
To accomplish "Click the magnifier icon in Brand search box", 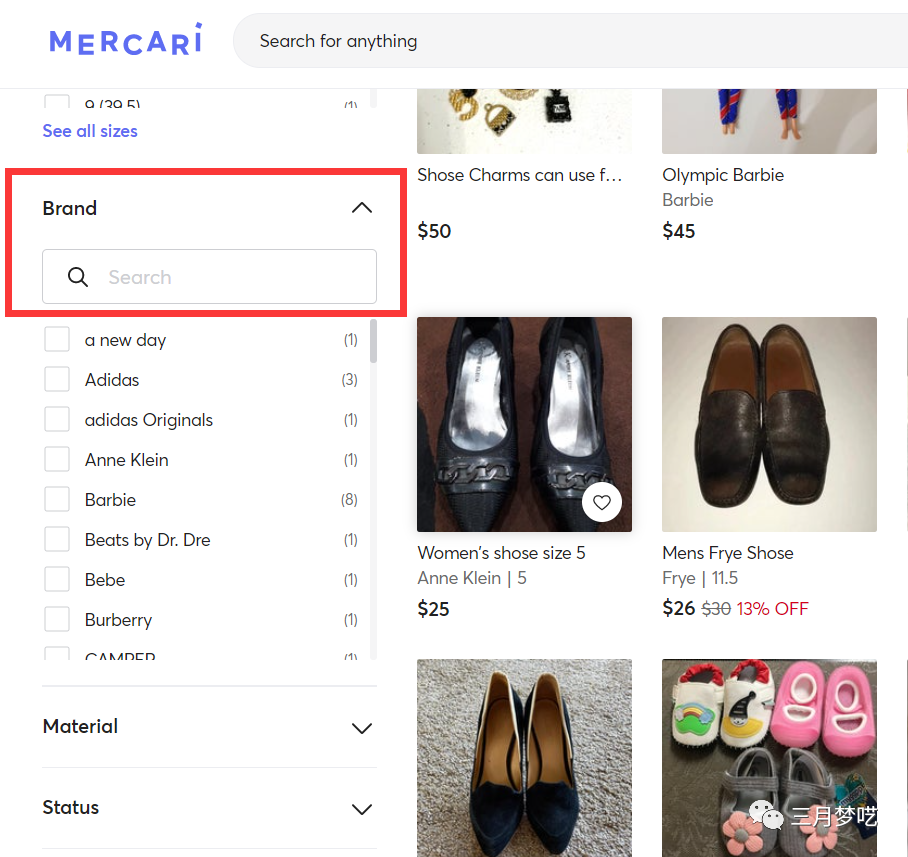I will click(77, 277).
